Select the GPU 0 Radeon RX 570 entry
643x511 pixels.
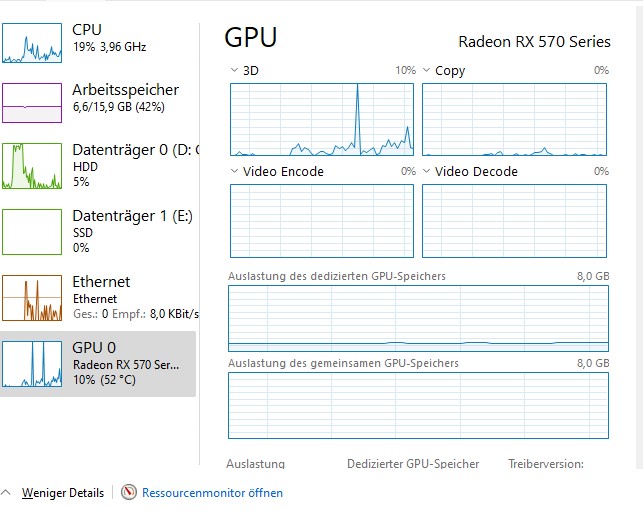pos(98,364)
